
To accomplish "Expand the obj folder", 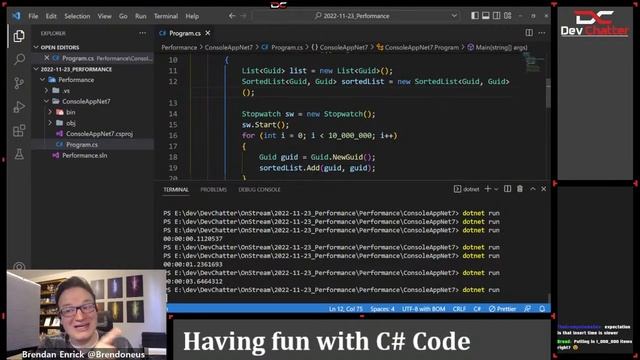I will tap(50, 123).
